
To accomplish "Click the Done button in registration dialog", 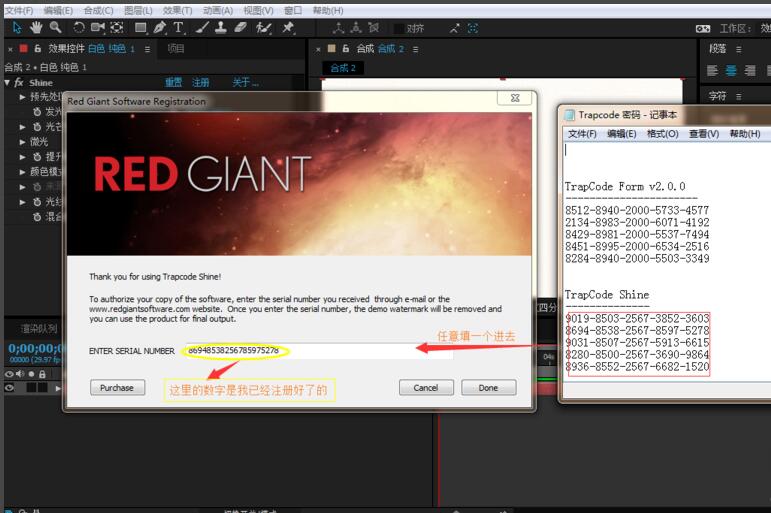I will pyautogui.click(x=488, y=387).
